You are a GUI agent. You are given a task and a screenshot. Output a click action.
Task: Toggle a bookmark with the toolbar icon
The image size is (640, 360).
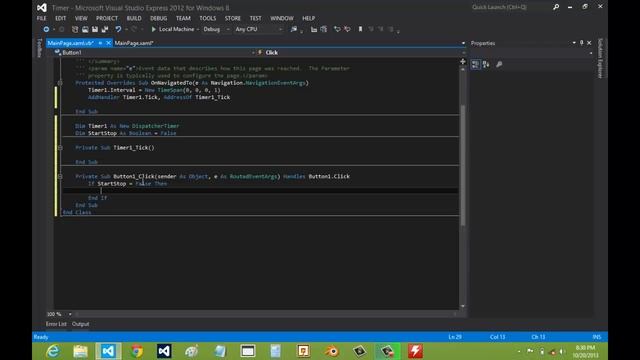click(360, 29)
